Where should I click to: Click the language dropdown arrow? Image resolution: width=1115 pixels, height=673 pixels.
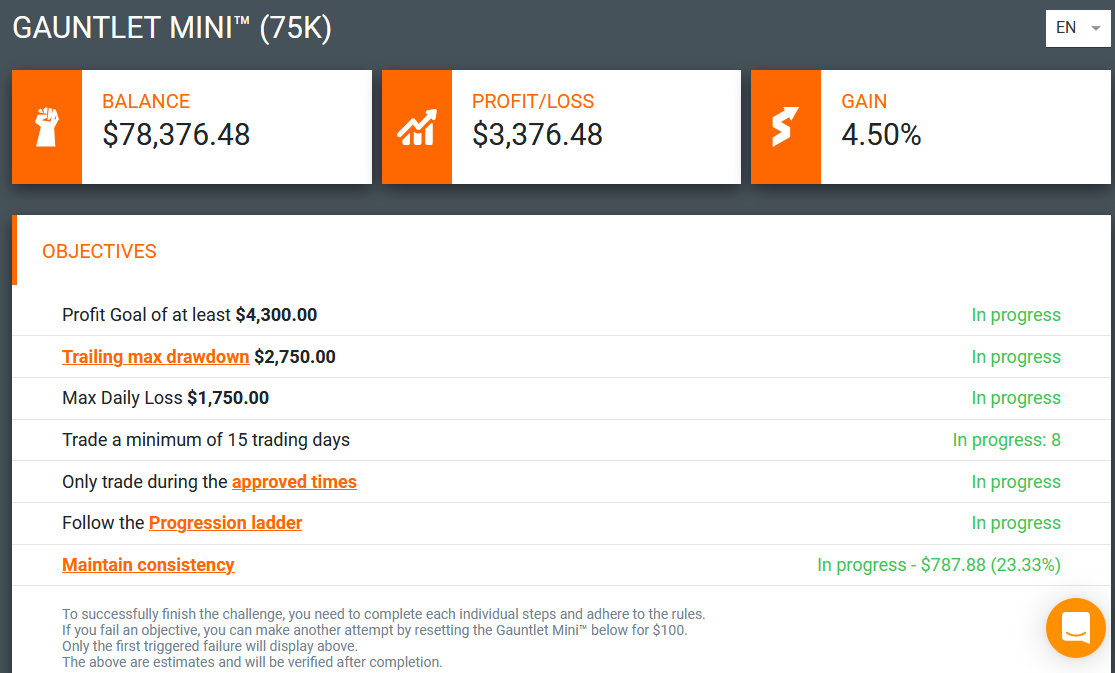(x=1096, y=28)
